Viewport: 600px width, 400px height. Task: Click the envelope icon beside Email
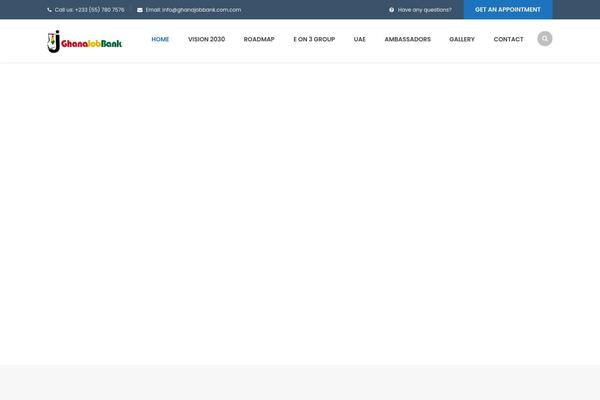point(140,10)
